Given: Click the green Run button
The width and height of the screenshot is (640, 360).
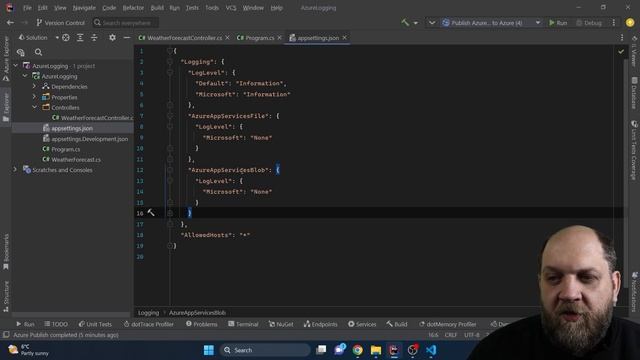Looking at the screenshot, I should [x=558, y=23].
